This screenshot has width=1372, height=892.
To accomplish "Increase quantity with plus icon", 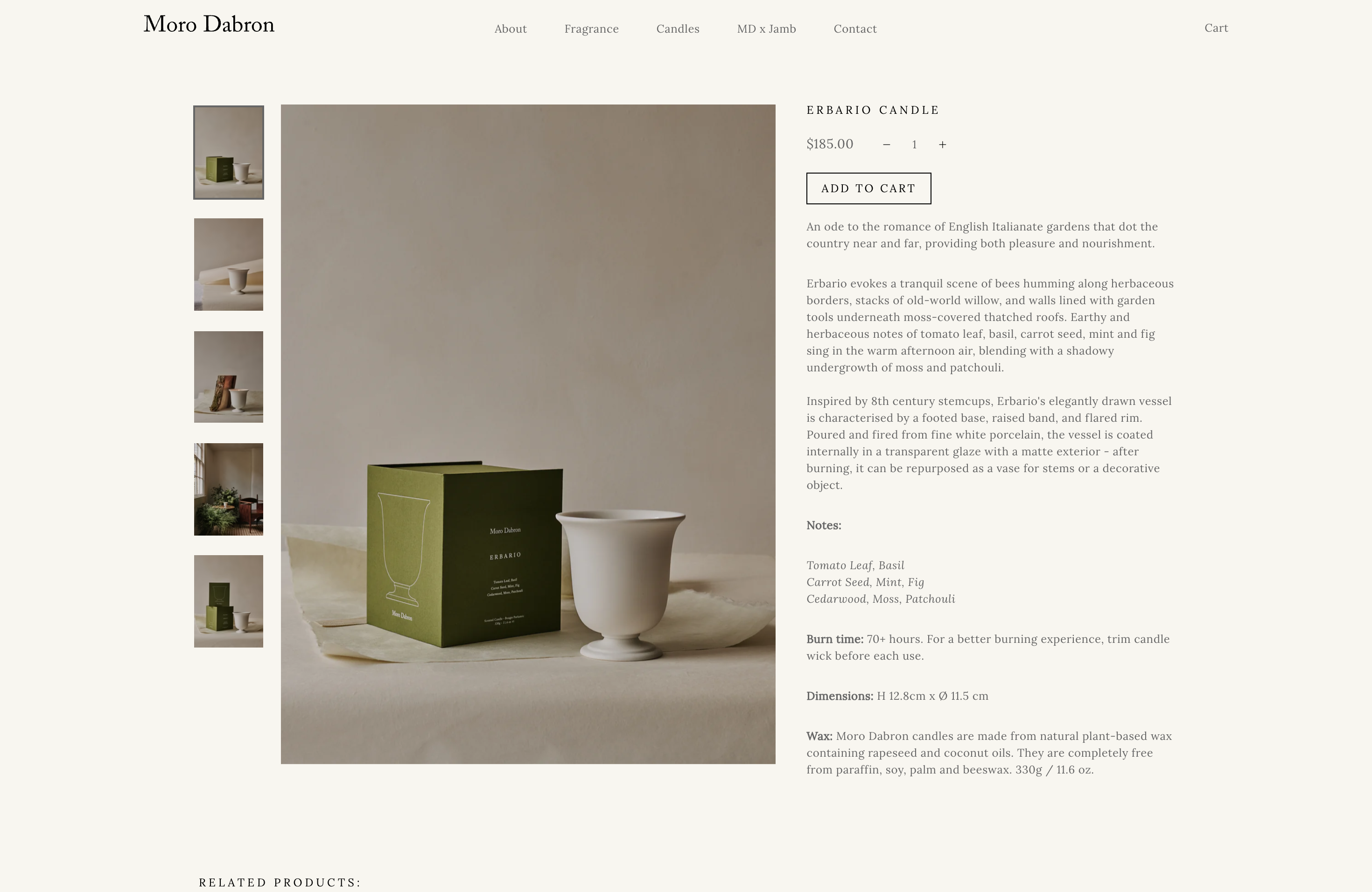I will (942, 144).
